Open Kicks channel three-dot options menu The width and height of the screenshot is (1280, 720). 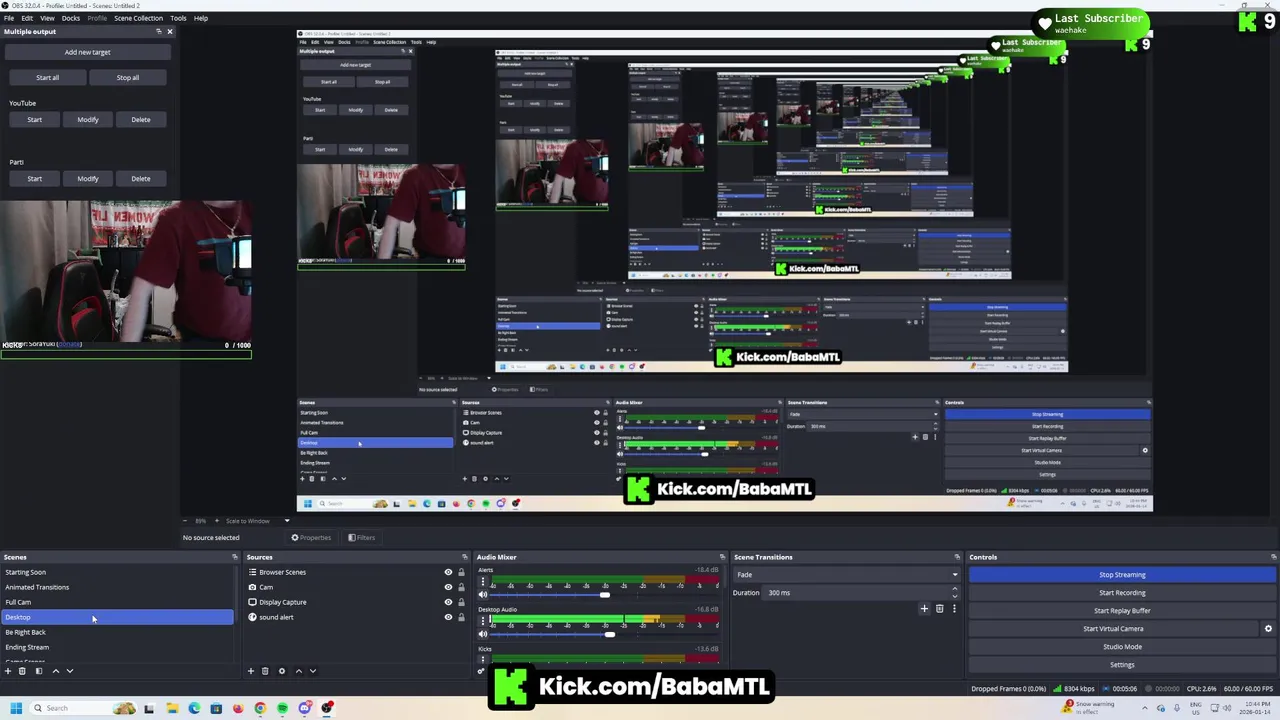(483, 660)
